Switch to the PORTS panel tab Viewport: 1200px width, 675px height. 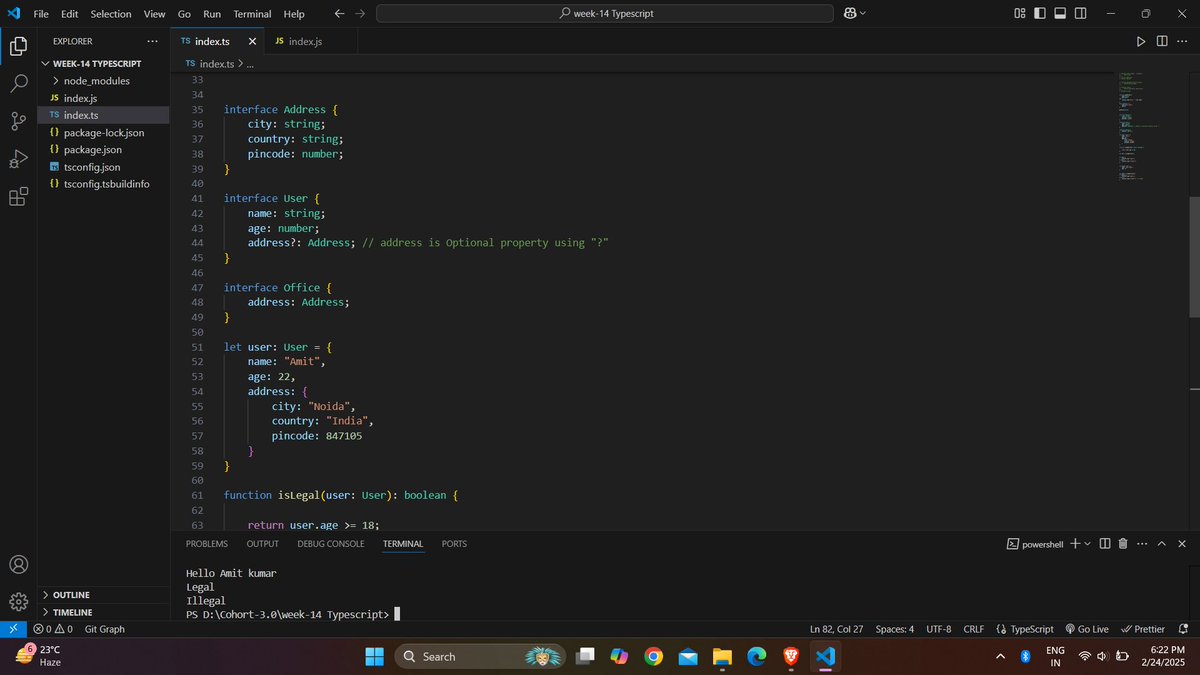[x=454, y=544]
